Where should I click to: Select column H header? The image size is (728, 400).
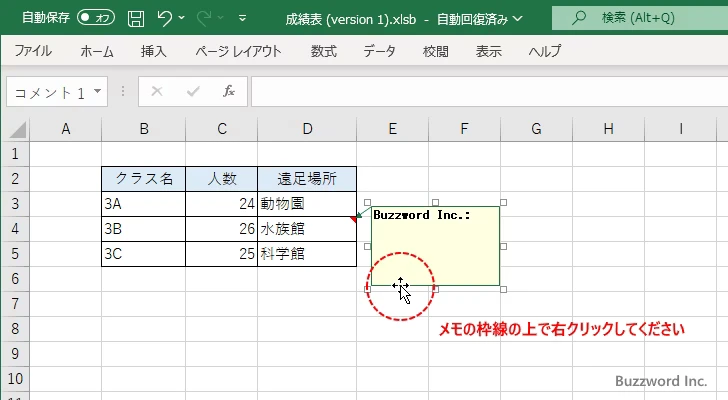click(x=608, y=129)
